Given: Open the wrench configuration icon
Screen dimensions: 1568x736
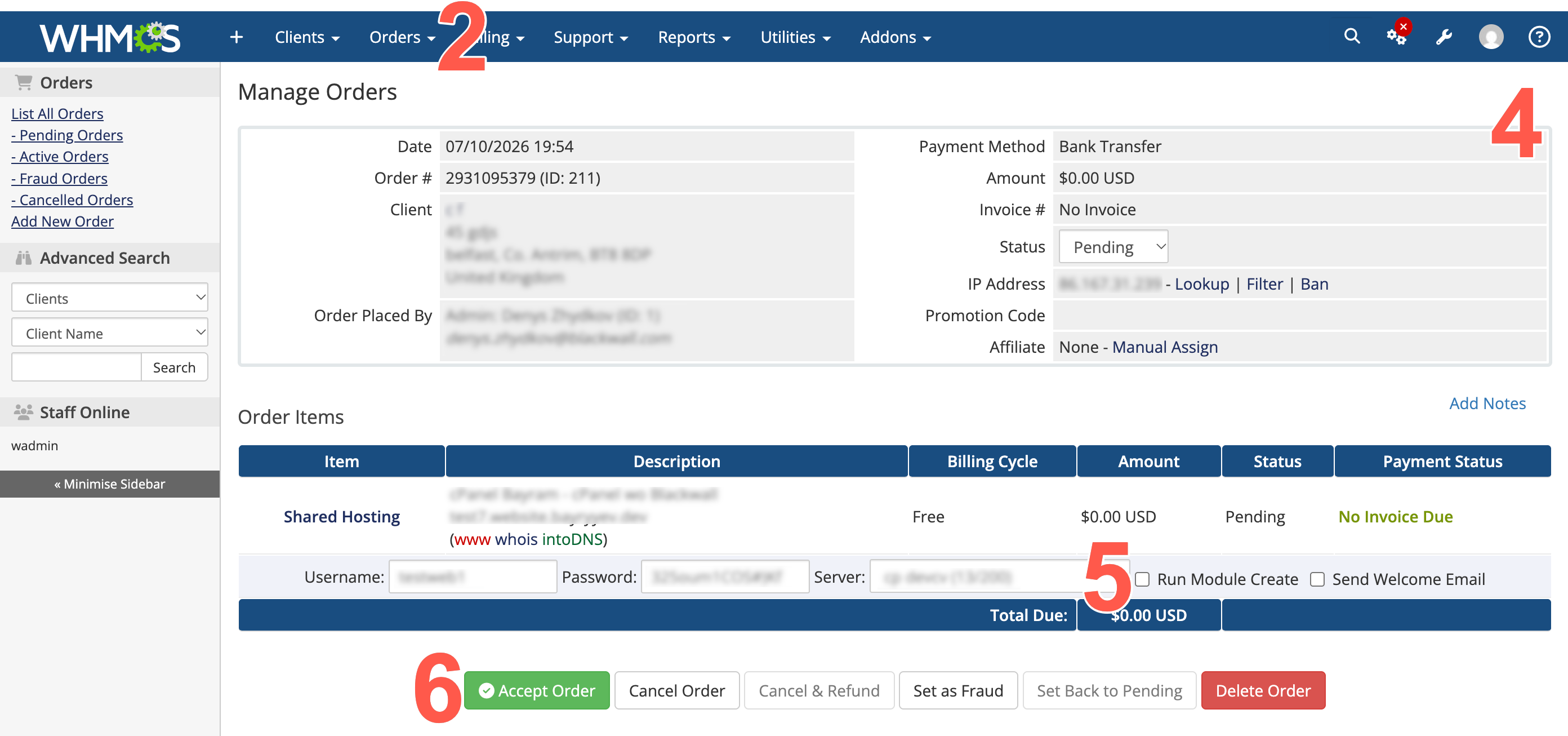Looking at the screenshot, I should click(x=1444, y=37).
